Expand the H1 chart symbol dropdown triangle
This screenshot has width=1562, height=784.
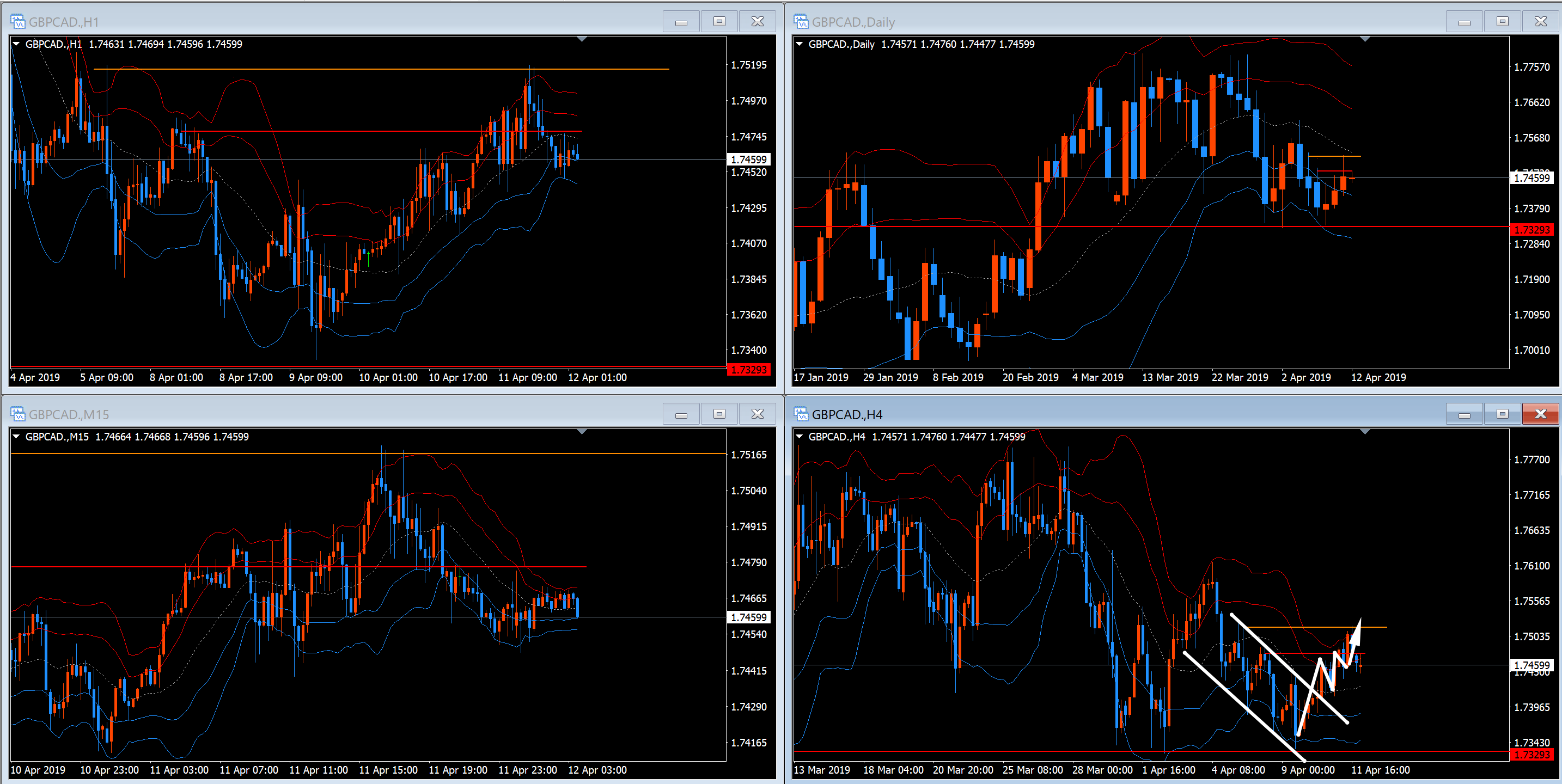point(16,44)
